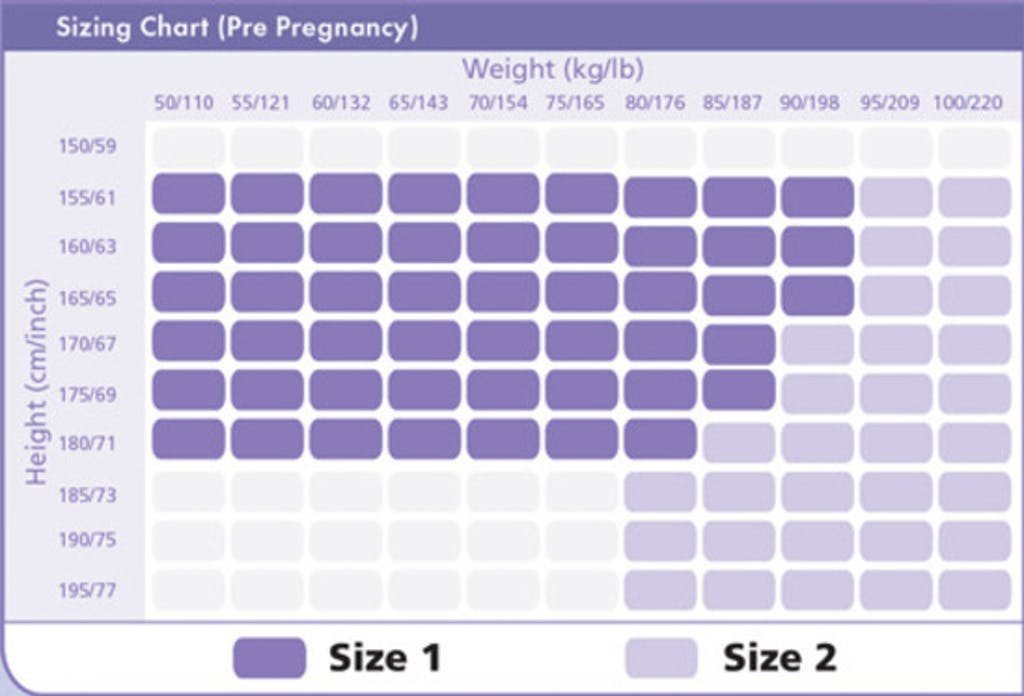This screenshot has height=696, width=1024.
Task: Select the 75/165 weight column header
Action: 576,103
